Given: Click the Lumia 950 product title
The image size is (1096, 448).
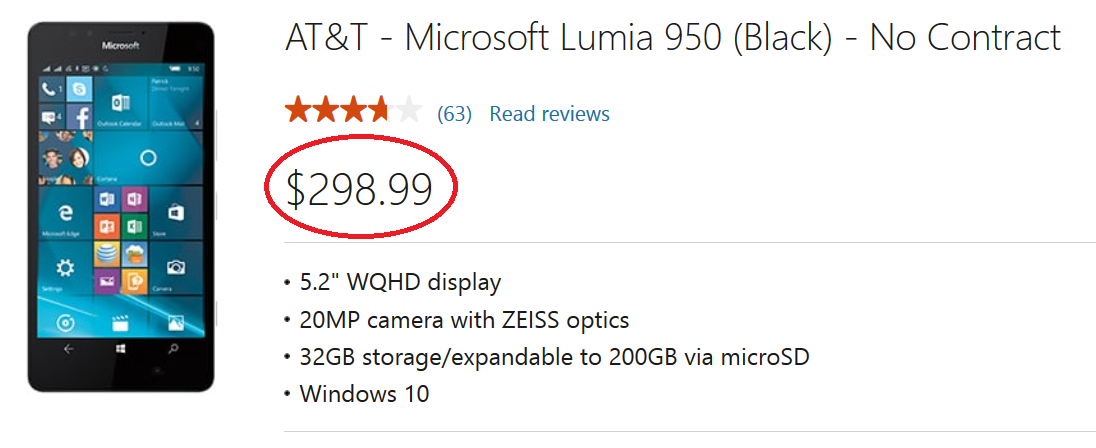Looking at the screenshot, I should [673, 39].
